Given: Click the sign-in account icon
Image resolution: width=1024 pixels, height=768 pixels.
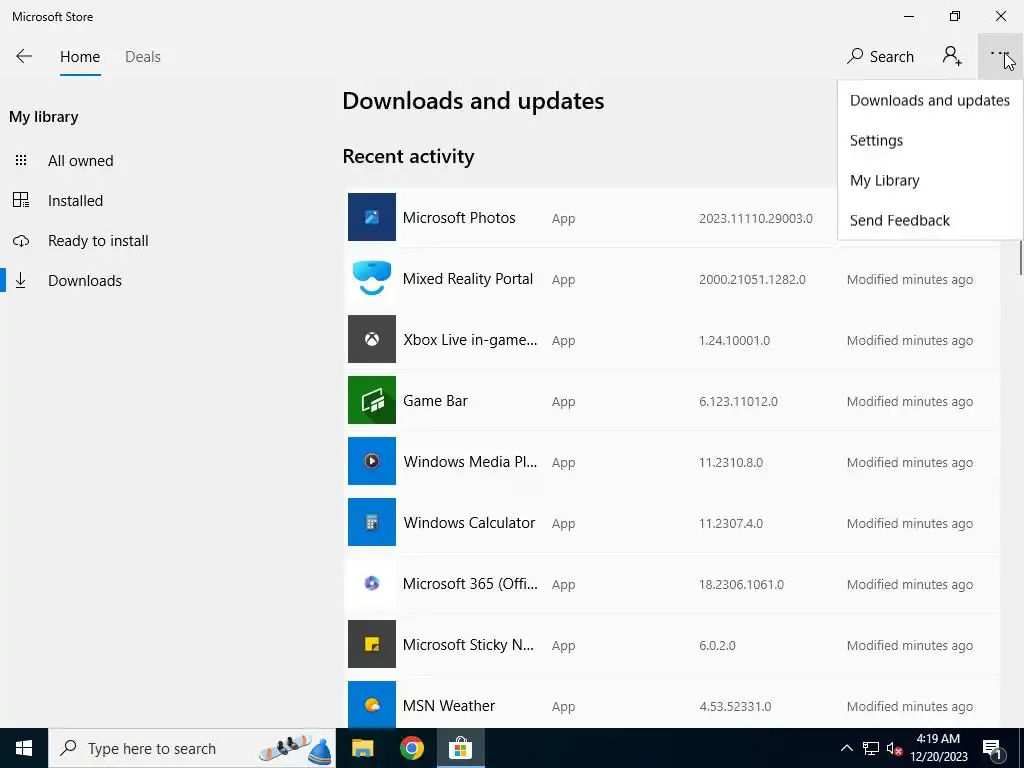Looking at the screenshot, I should point(952,56).
